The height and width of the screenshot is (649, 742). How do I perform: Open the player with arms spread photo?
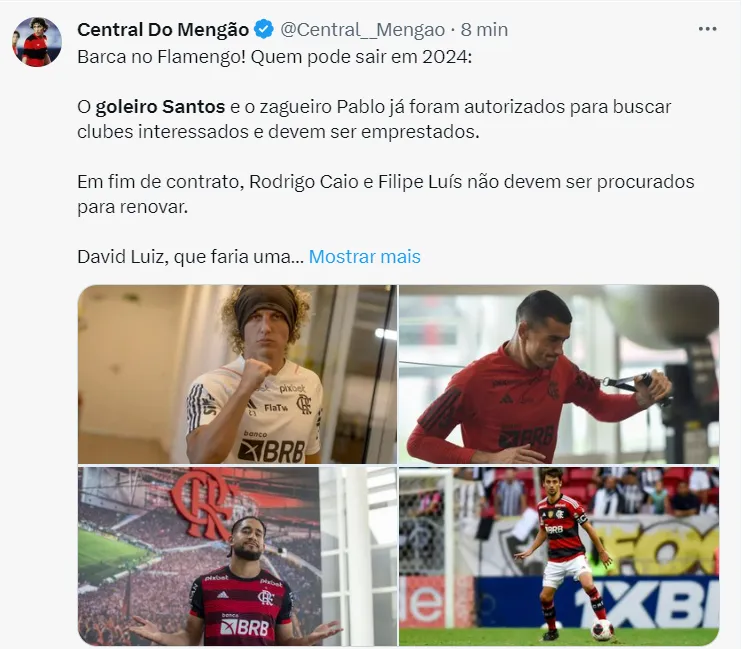[237, 556]
